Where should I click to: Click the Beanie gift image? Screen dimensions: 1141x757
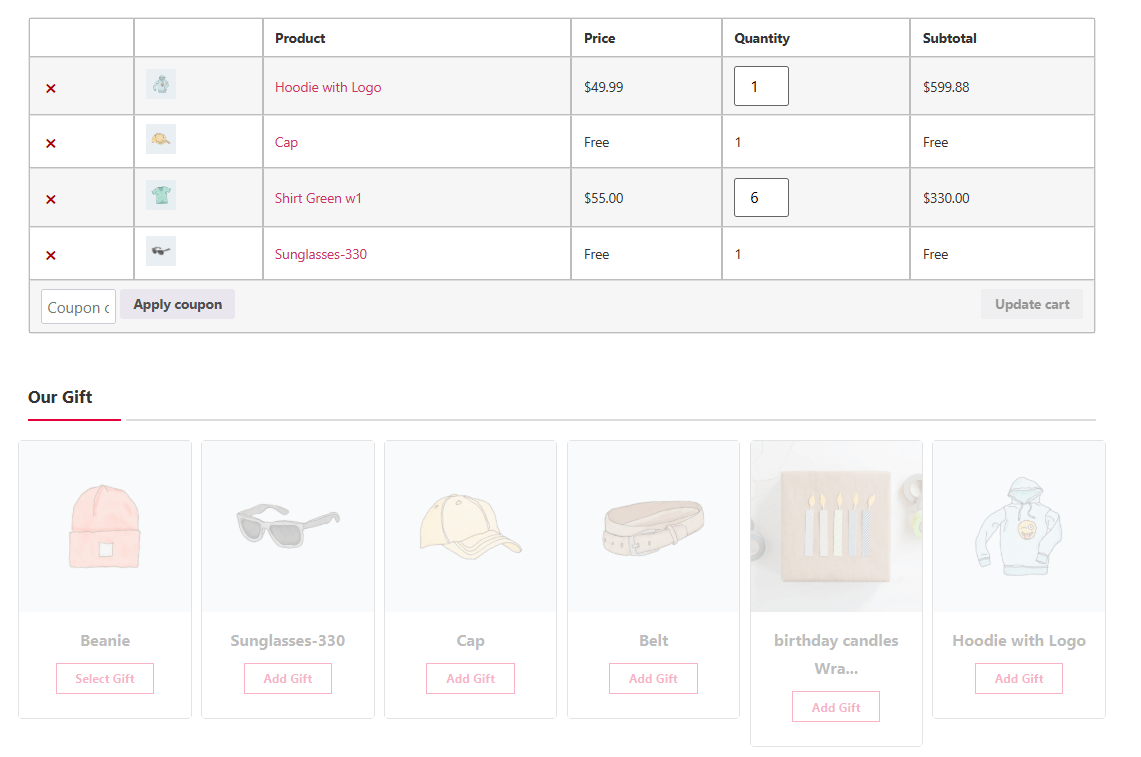(105, 526)
